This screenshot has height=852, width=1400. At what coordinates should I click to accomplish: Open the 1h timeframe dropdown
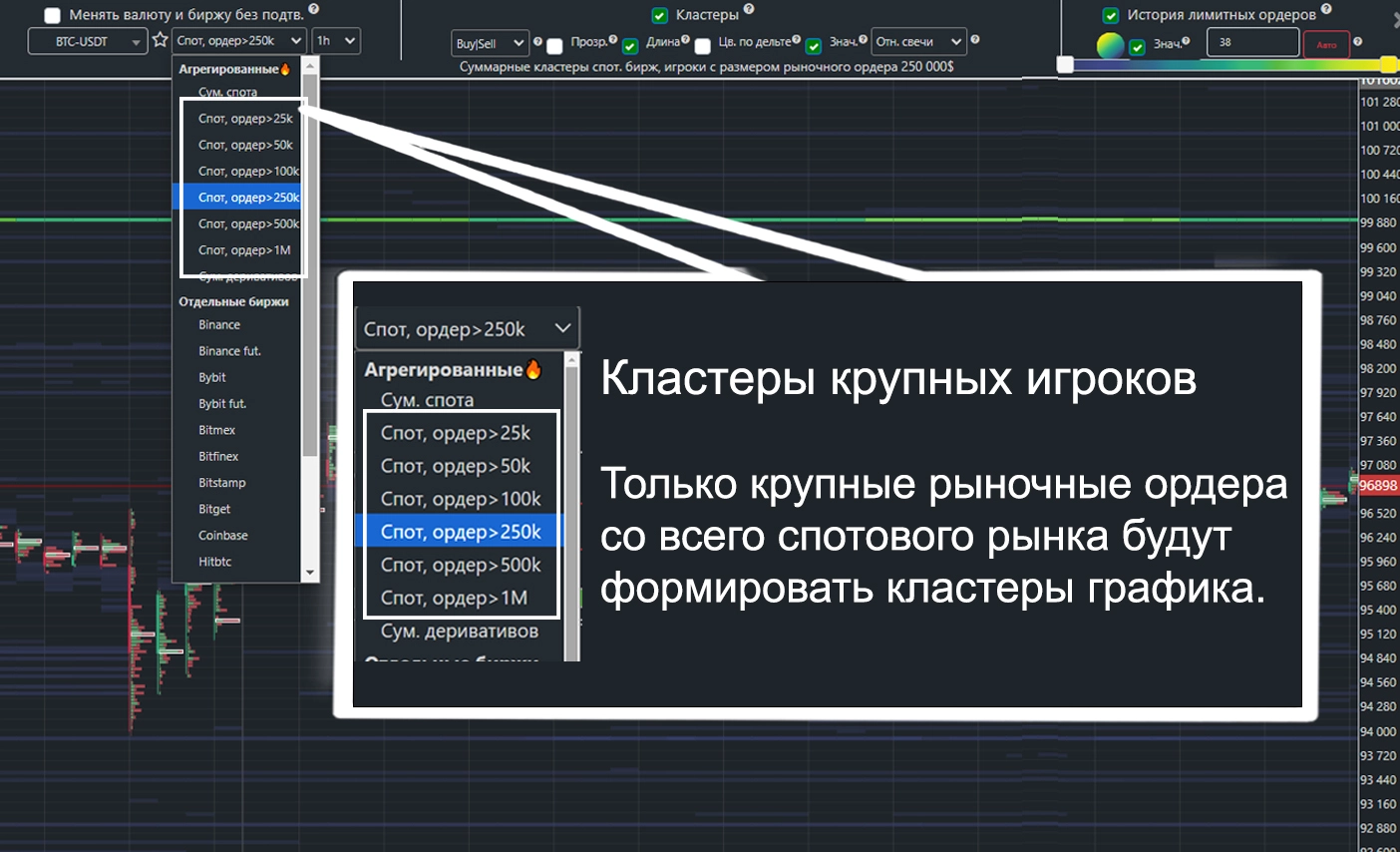pos(335,41)
